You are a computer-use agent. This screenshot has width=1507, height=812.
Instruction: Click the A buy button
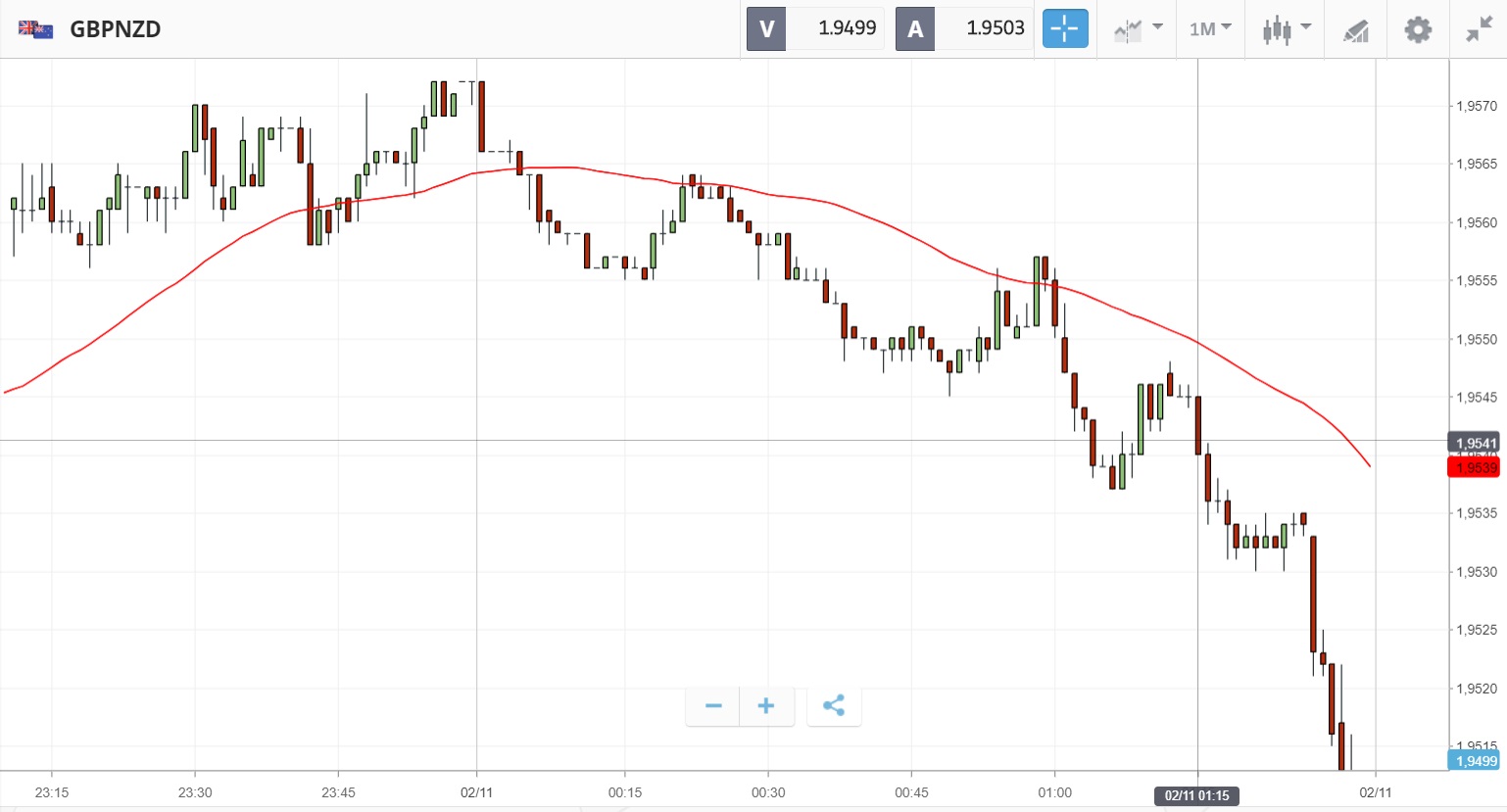point(915,28)
